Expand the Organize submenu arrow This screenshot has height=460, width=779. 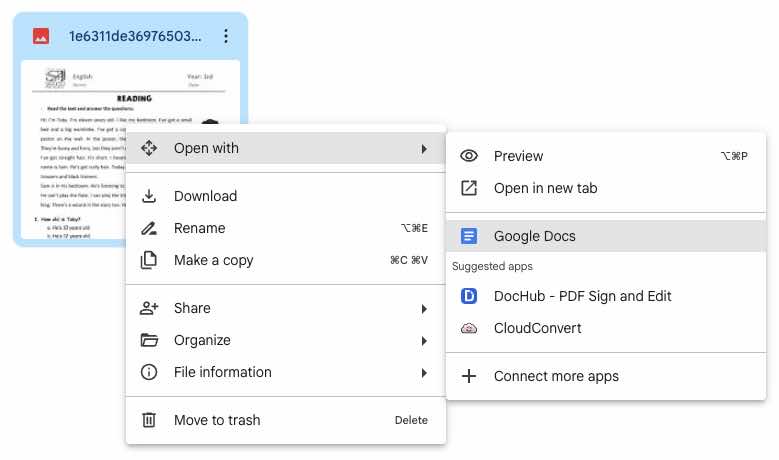424,341
